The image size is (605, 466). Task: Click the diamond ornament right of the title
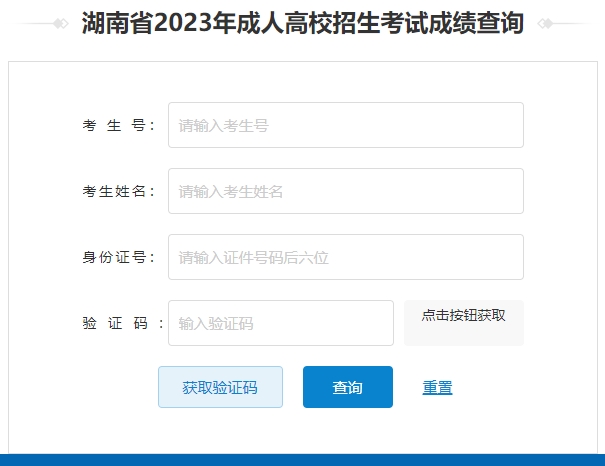pyautogui.click(x=545, y=24)
